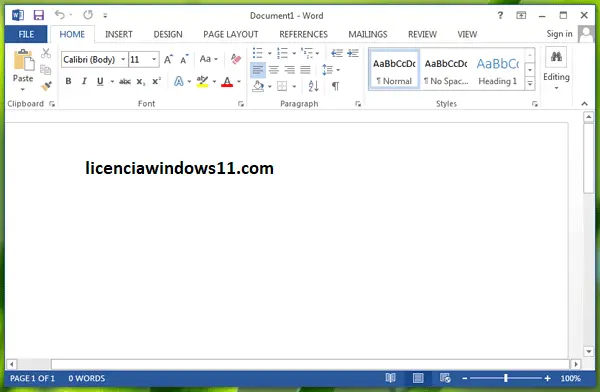
Task: Apply the Heading 1 style
Action: [x=497, y=70]
